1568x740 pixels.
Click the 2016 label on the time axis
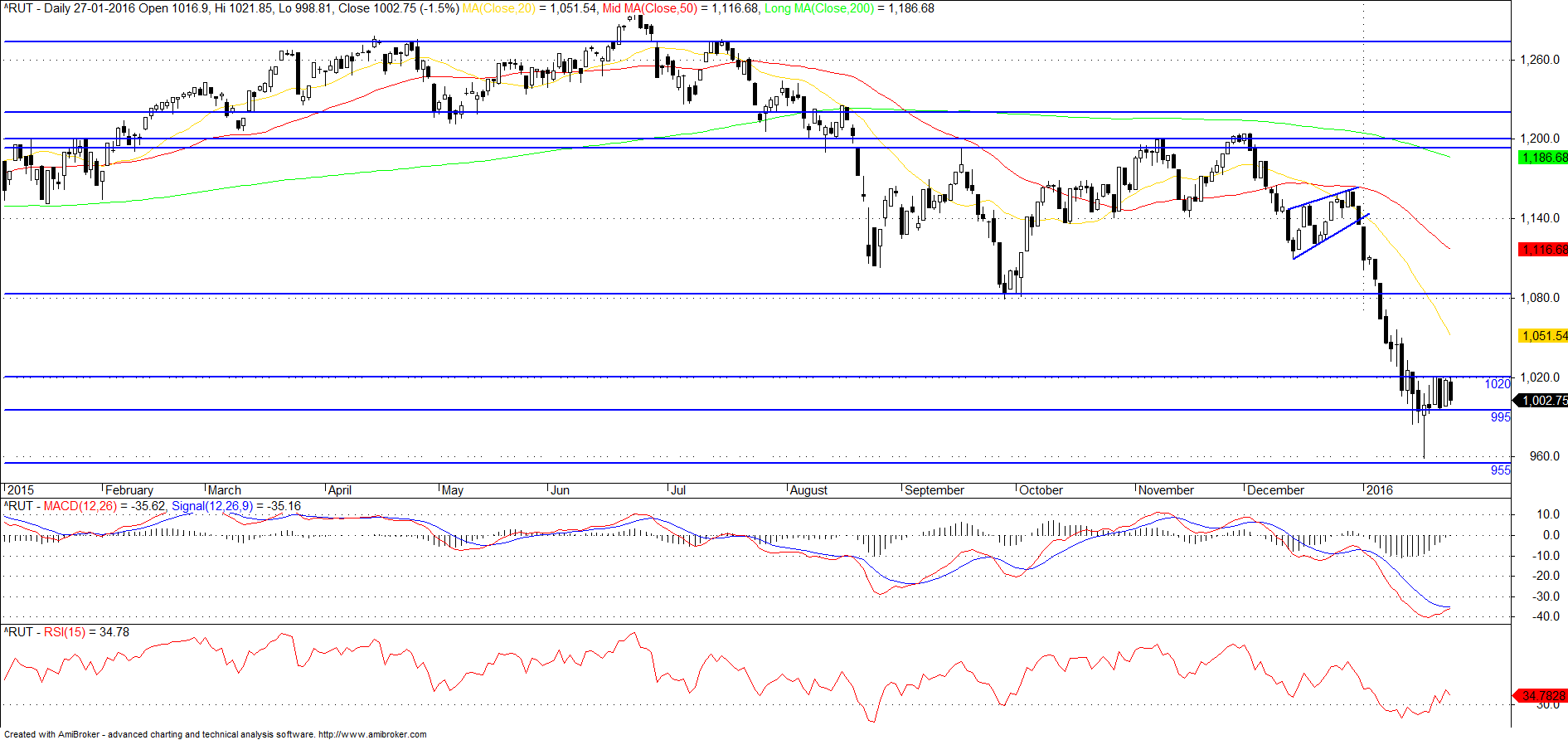[1380, 490]
